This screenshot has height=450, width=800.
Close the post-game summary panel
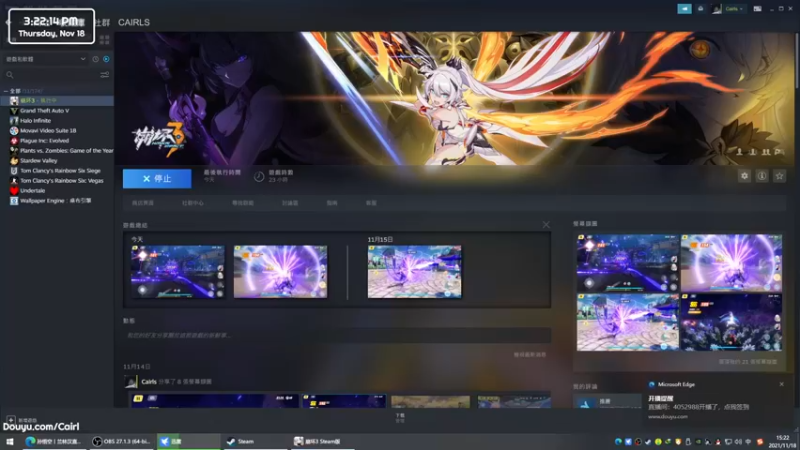click(x=546, y=224)
